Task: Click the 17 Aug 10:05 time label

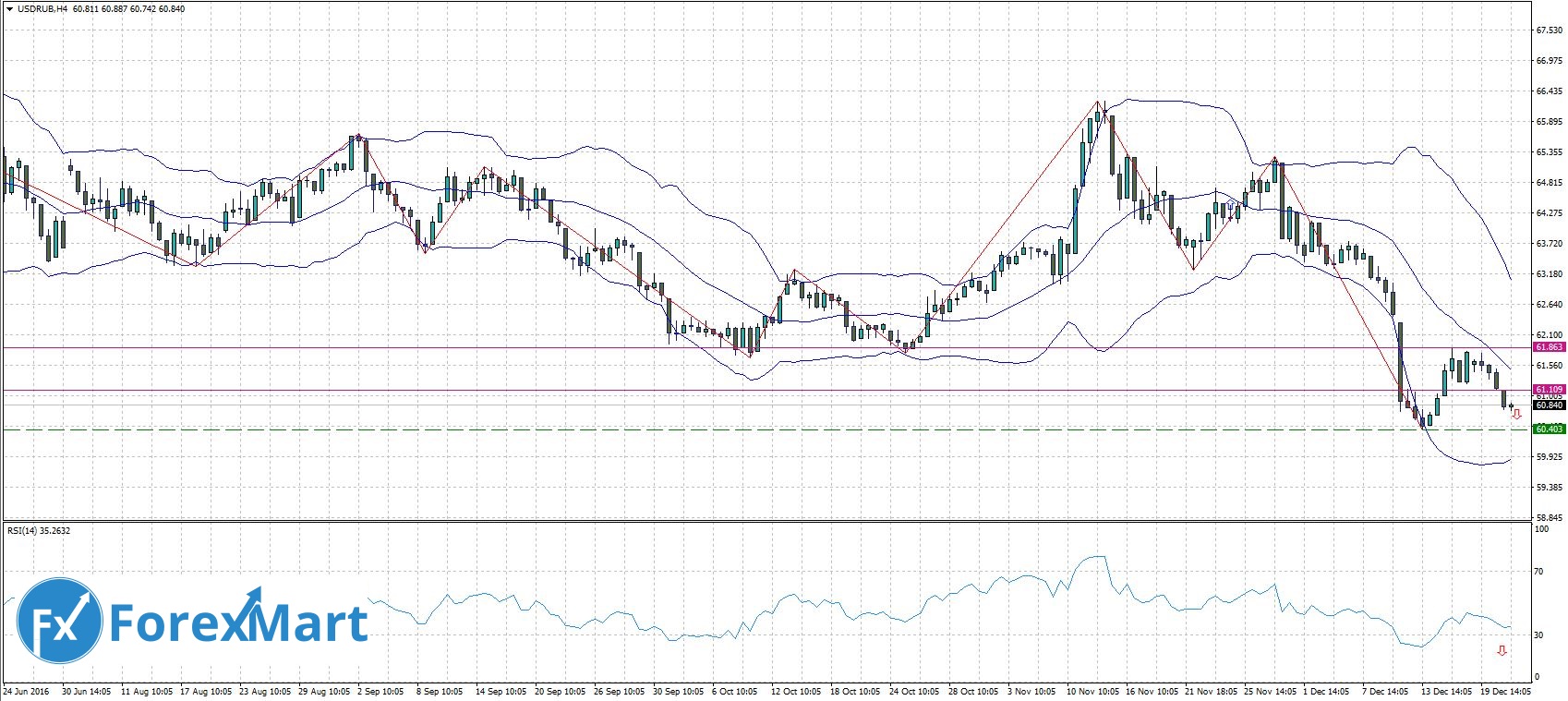Action: pos(207,691)
